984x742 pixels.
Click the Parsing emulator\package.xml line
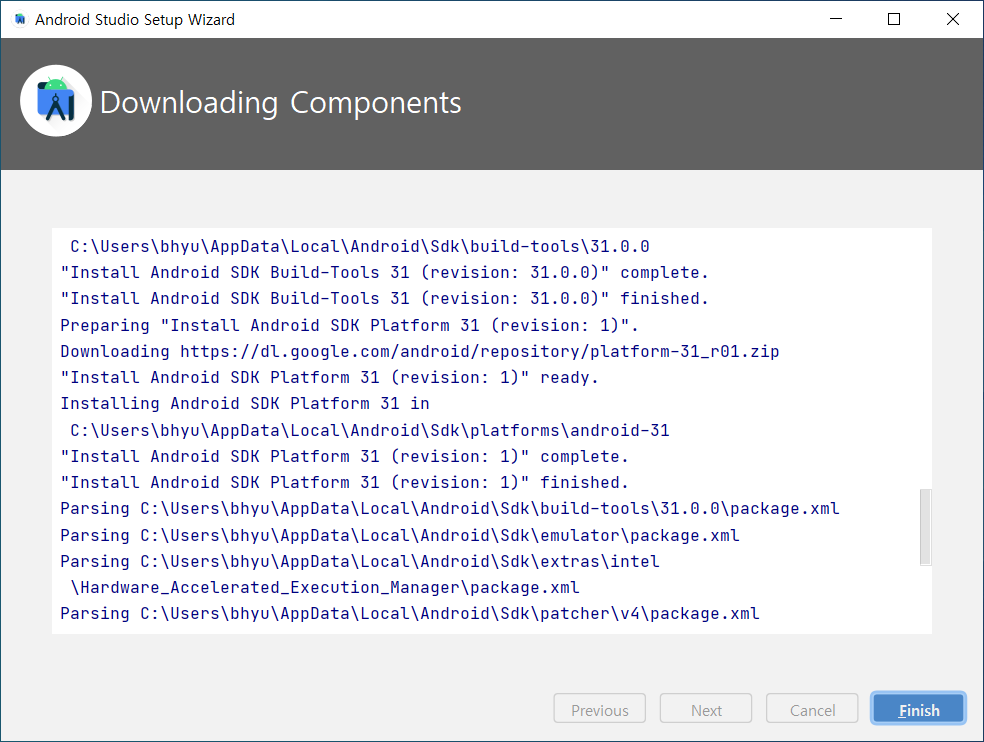coord(400,535)
